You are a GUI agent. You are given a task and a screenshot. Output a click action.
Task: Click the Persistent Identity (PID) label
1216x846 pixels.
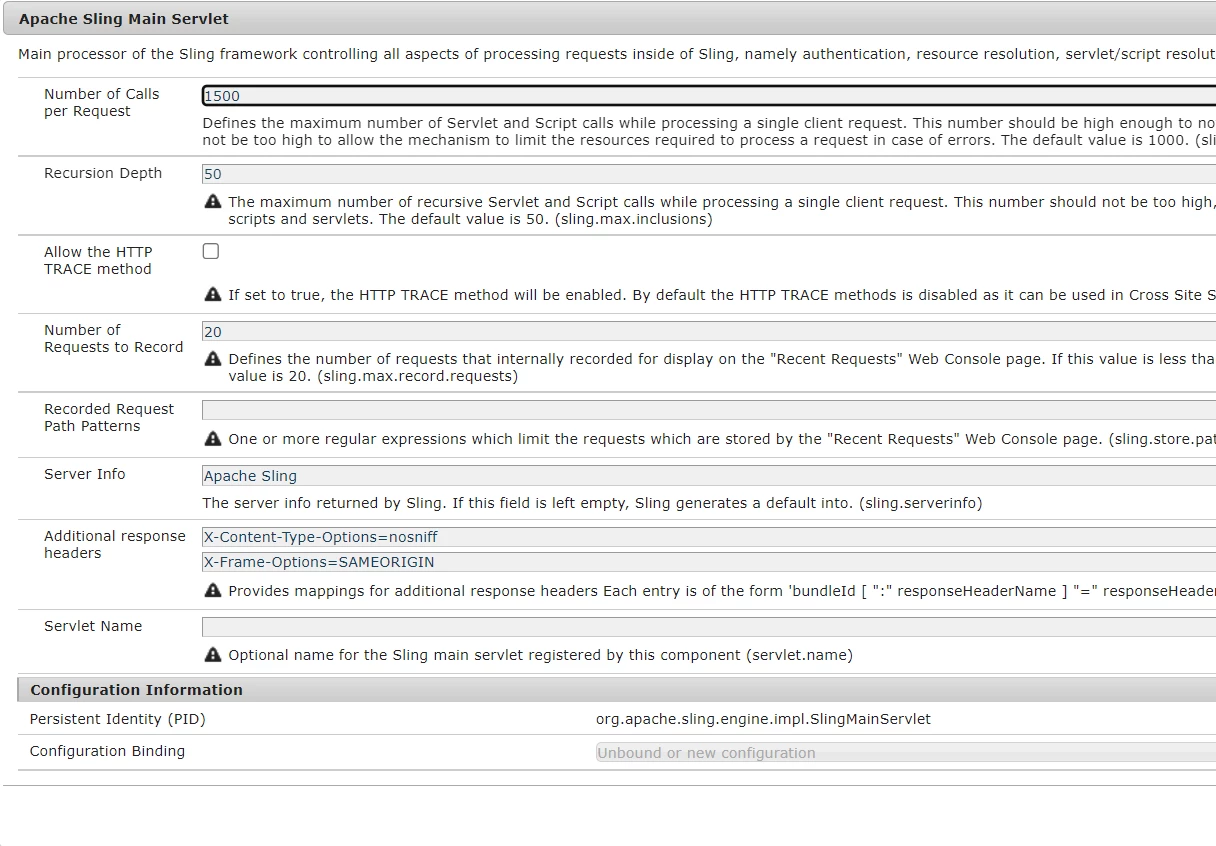[118, 719]
